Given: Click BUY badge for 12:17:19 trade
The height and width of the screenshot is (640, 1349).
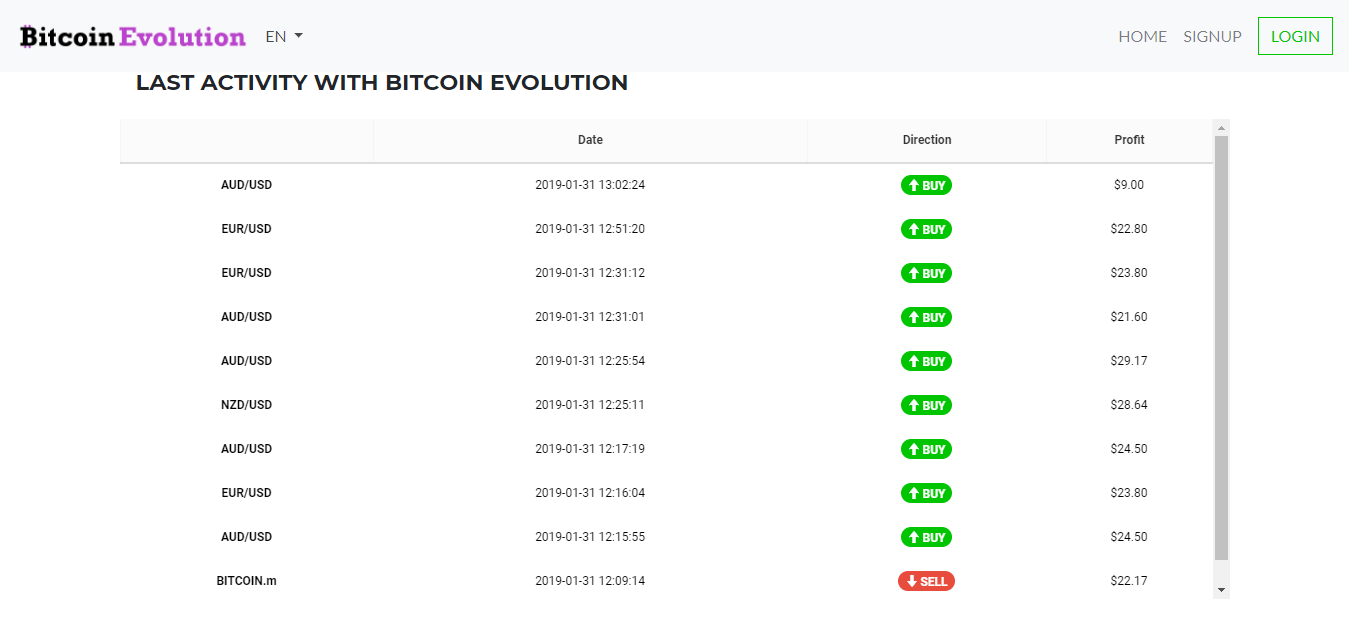Looking at the screenshot, I should 926,449.
